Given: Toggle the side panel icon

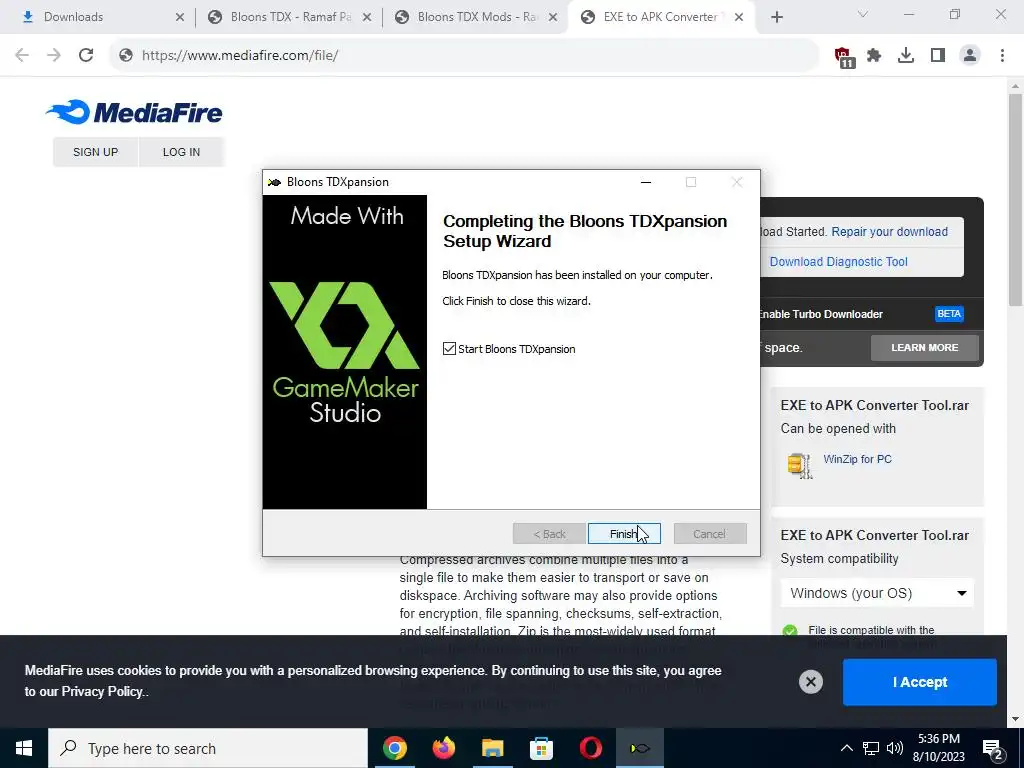Looking at the screenshot, I should click(938, 56).
